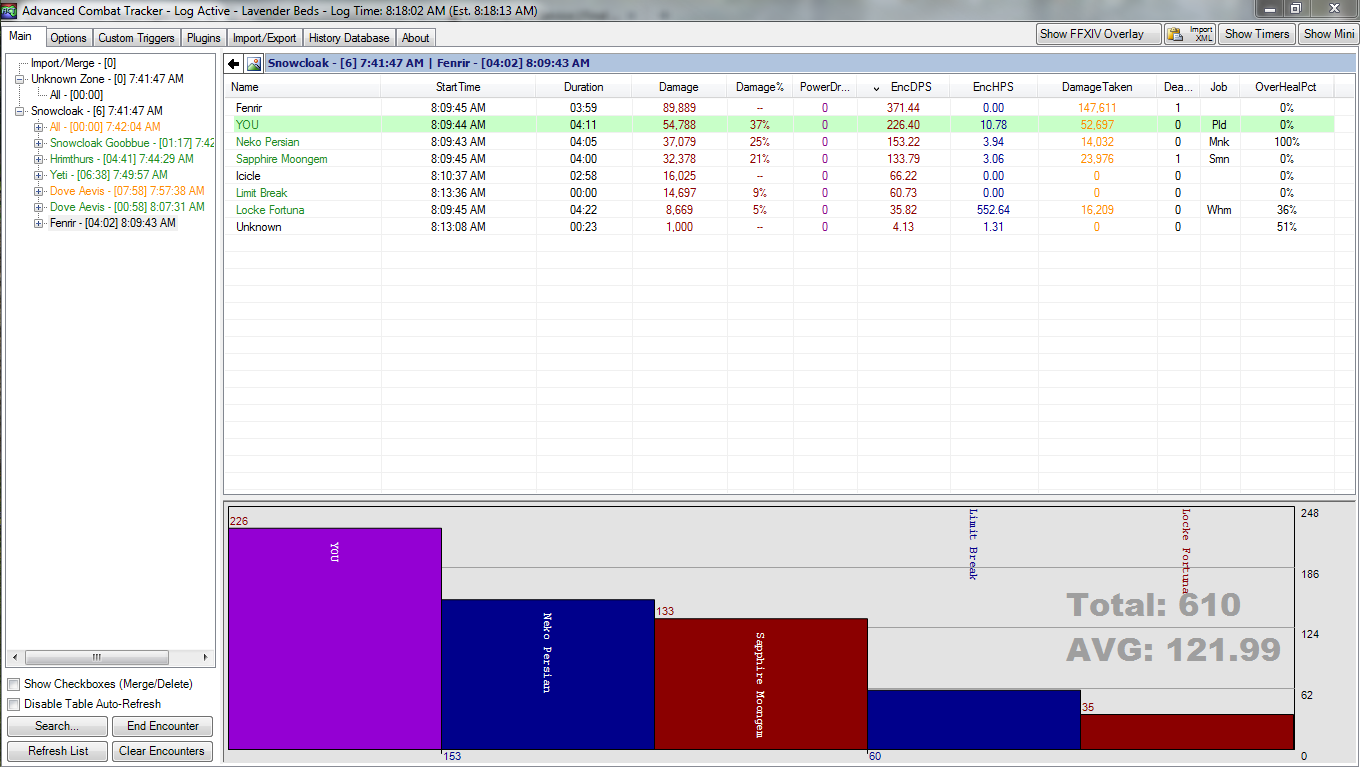The image size is (1360, 767).
Task: Open the History Database tab
Action: tap(349, 38)
